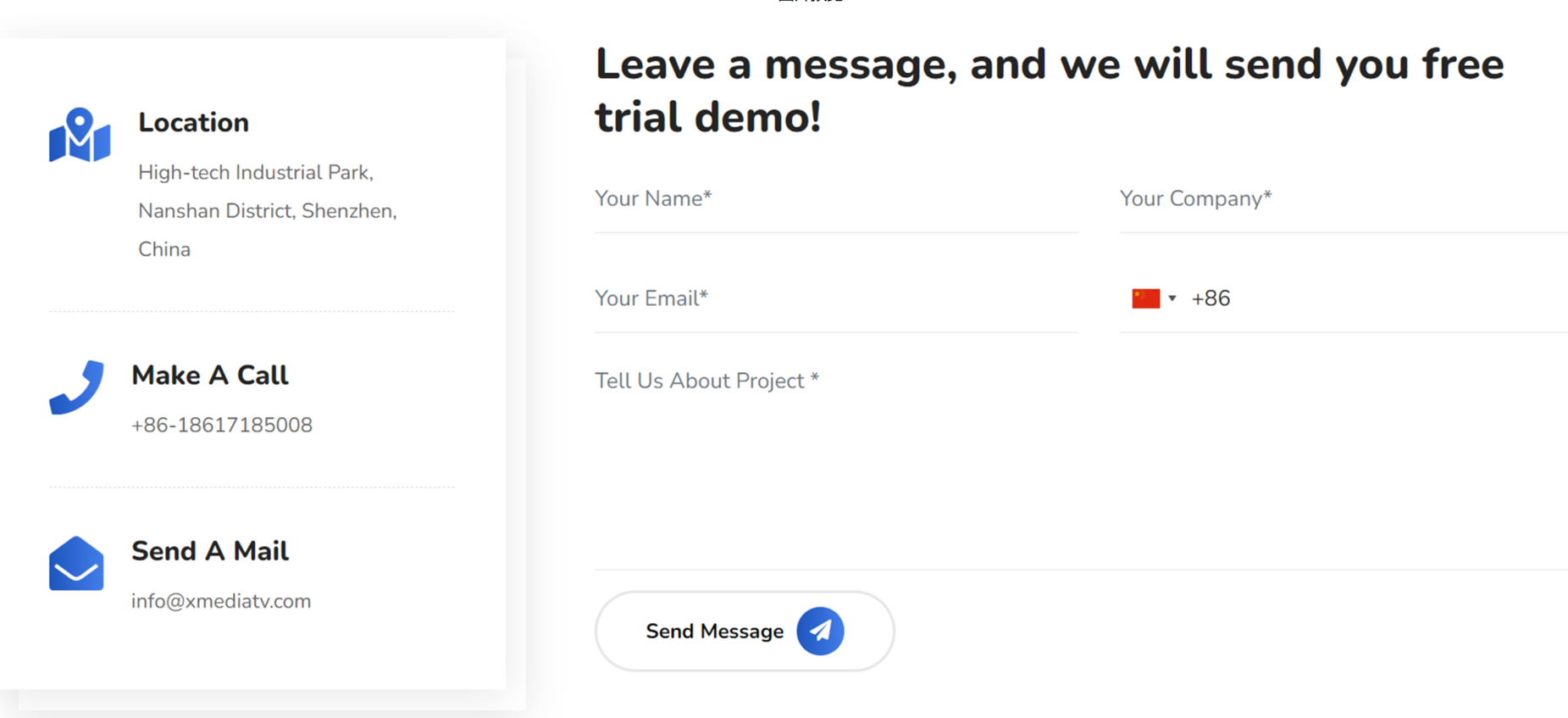Viewport: 1568px width, 718px height.
Task: Click the 'Leave a message' main heading
Action: [1049, 90]
